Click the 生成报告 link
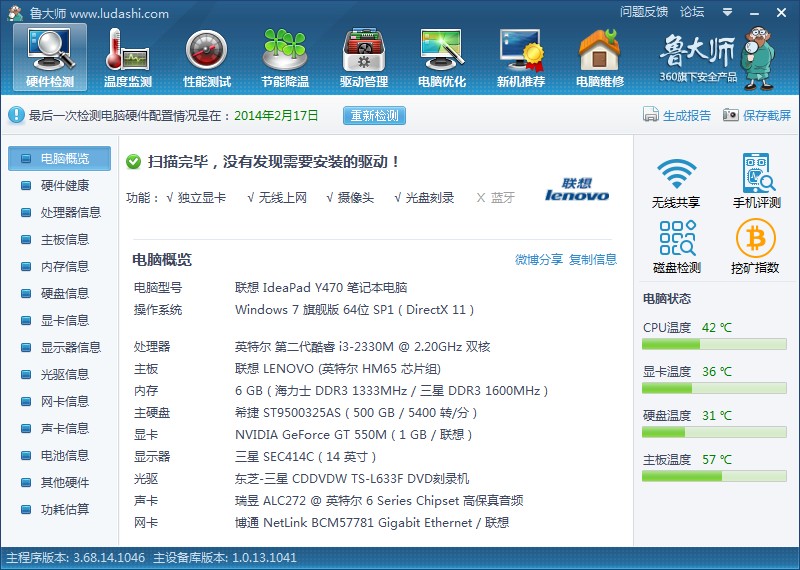 point(687,116)
